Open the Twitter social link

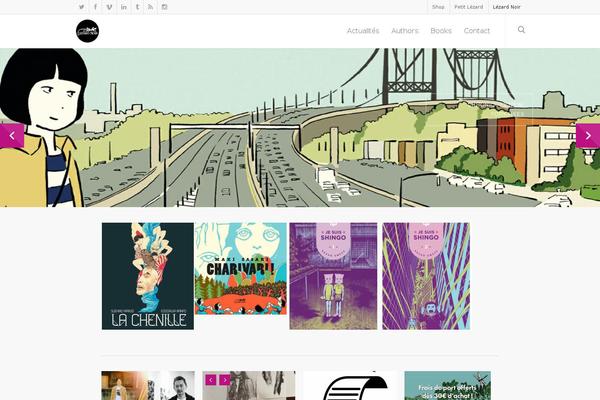[x=82, y=7]
